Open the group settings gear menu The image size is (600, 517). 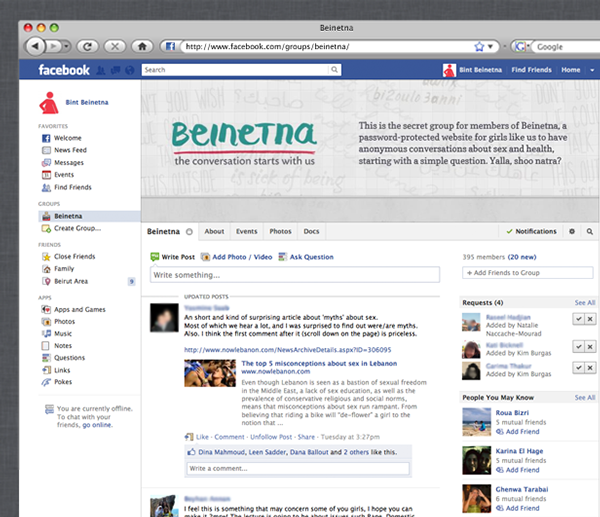click(572, 231)
